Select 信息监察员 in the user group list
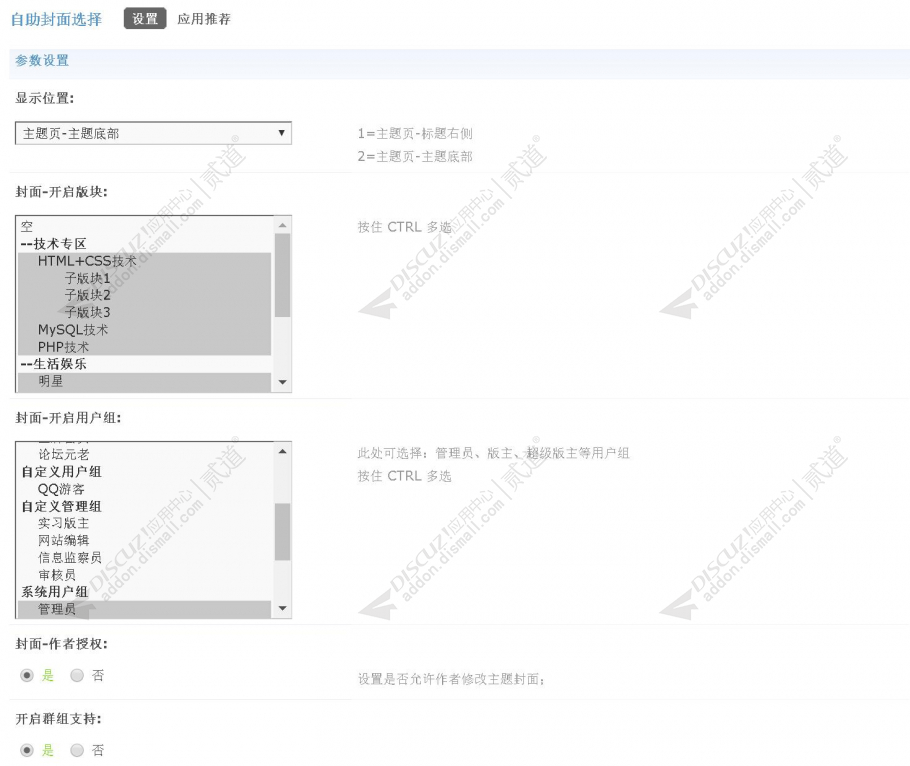 (145, 558)
